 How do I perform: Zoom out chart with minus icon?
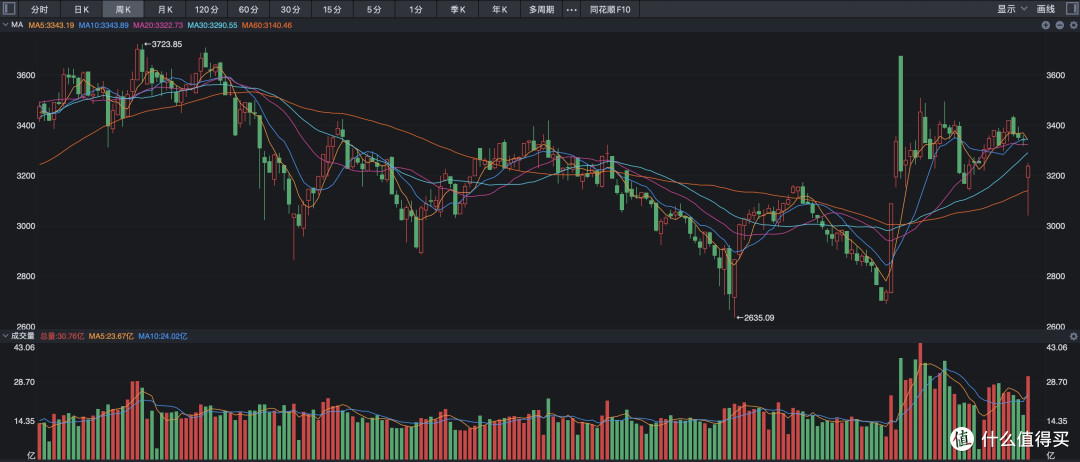pyautogui.click(x=1059, y=25)
